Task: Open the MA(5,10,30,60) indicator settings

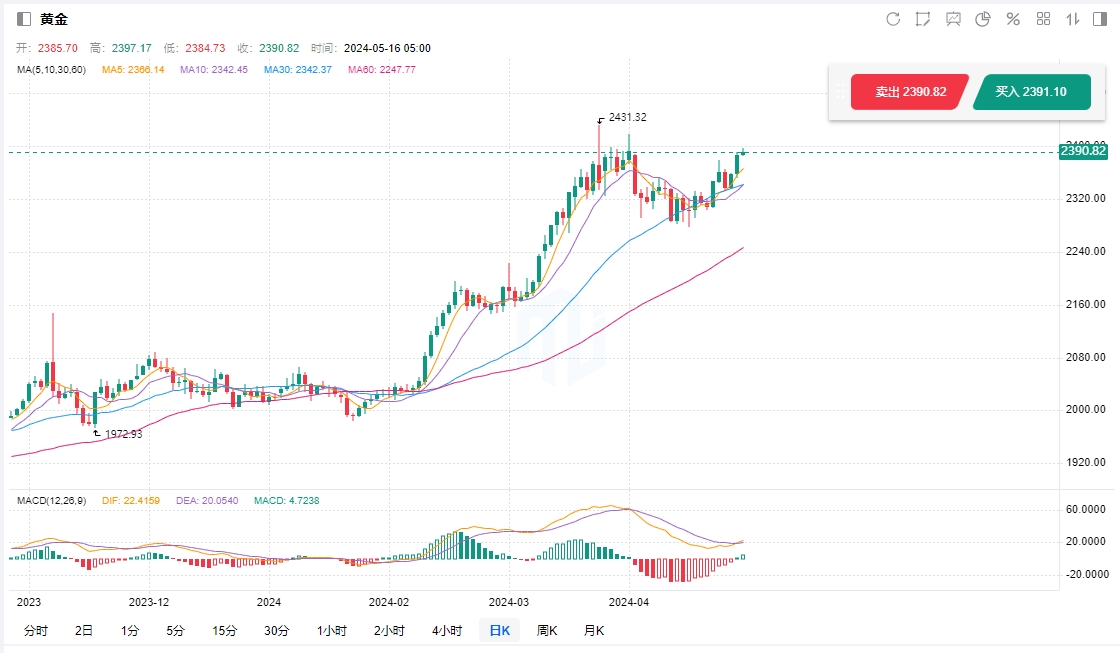Action: point(51,70)
